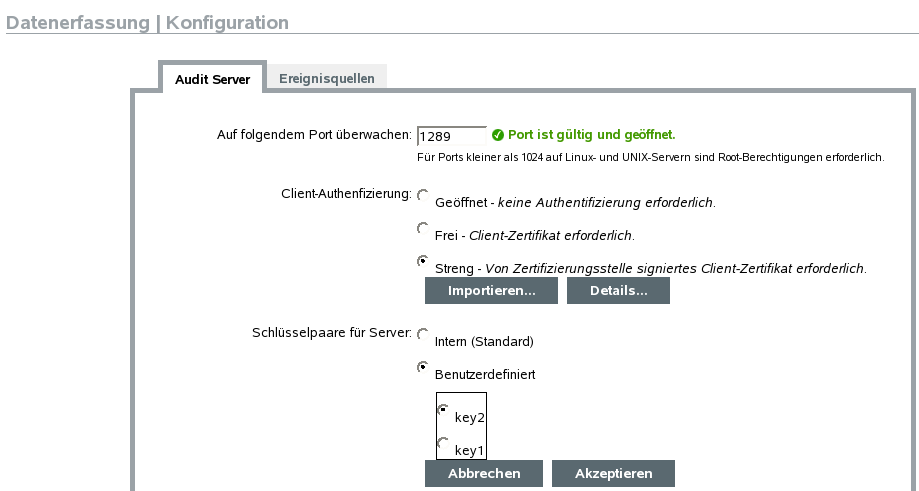Click the green port valid checkmark icon

(x=498, y=134)
